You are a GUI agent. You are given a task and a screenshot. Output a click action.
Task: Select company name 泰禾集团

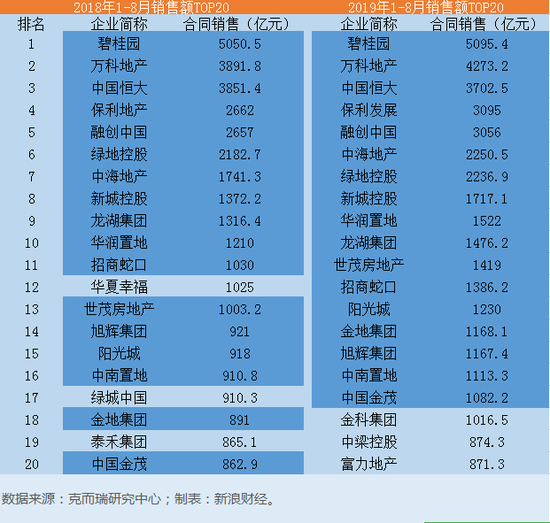click(119, 442)
